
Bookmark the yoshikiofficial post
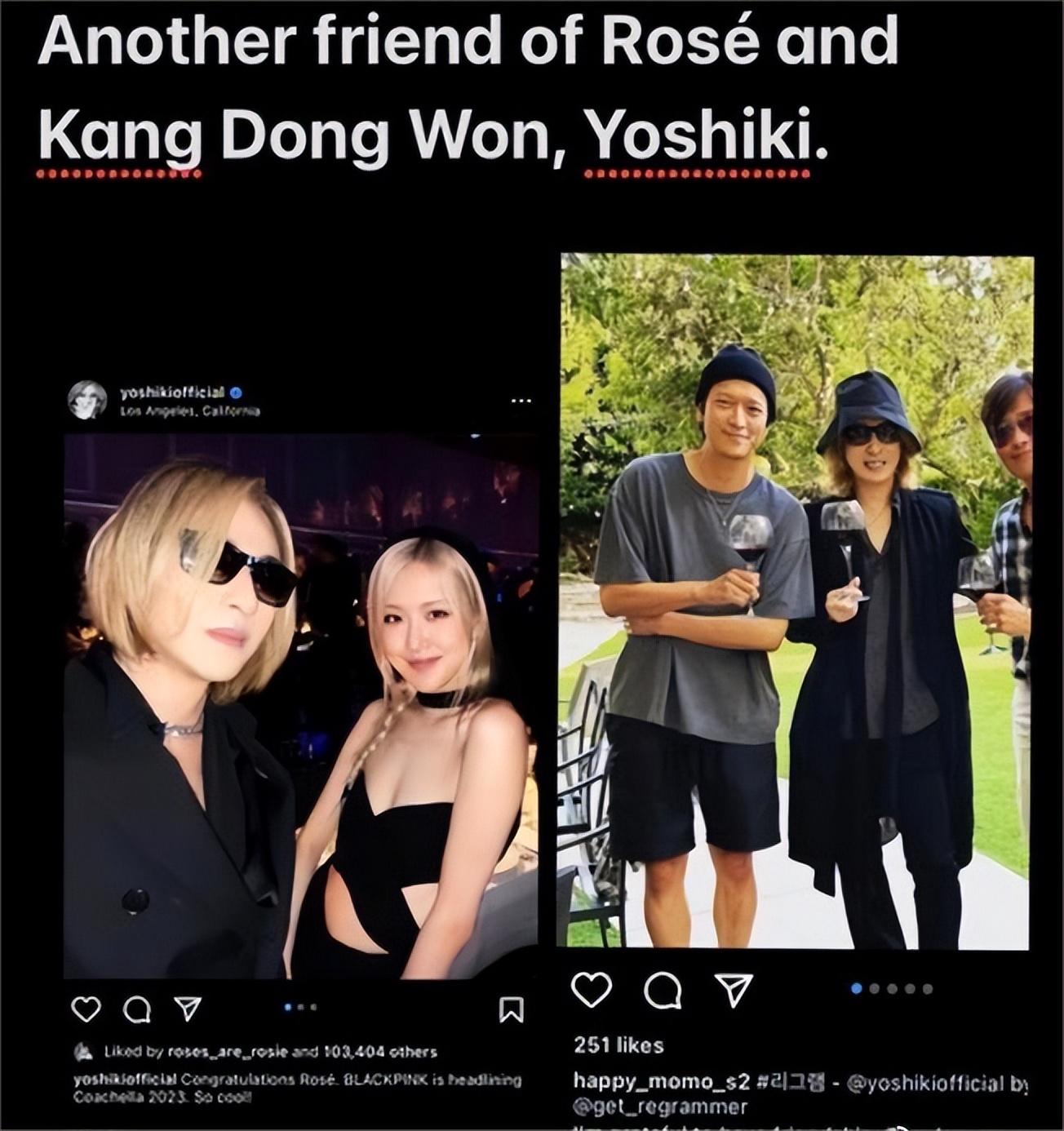tap(511, 1009)
